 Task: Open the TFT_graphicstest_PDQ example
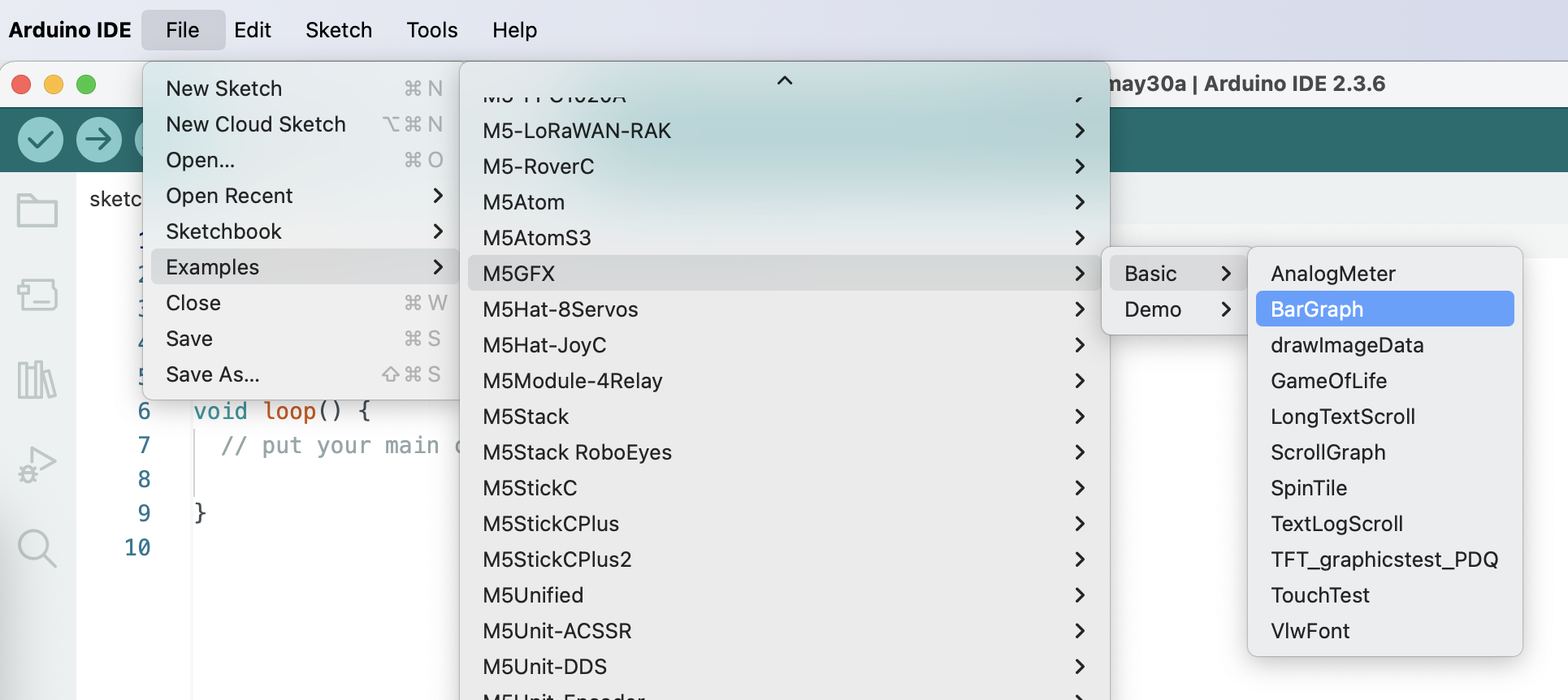click(1385, 559)
